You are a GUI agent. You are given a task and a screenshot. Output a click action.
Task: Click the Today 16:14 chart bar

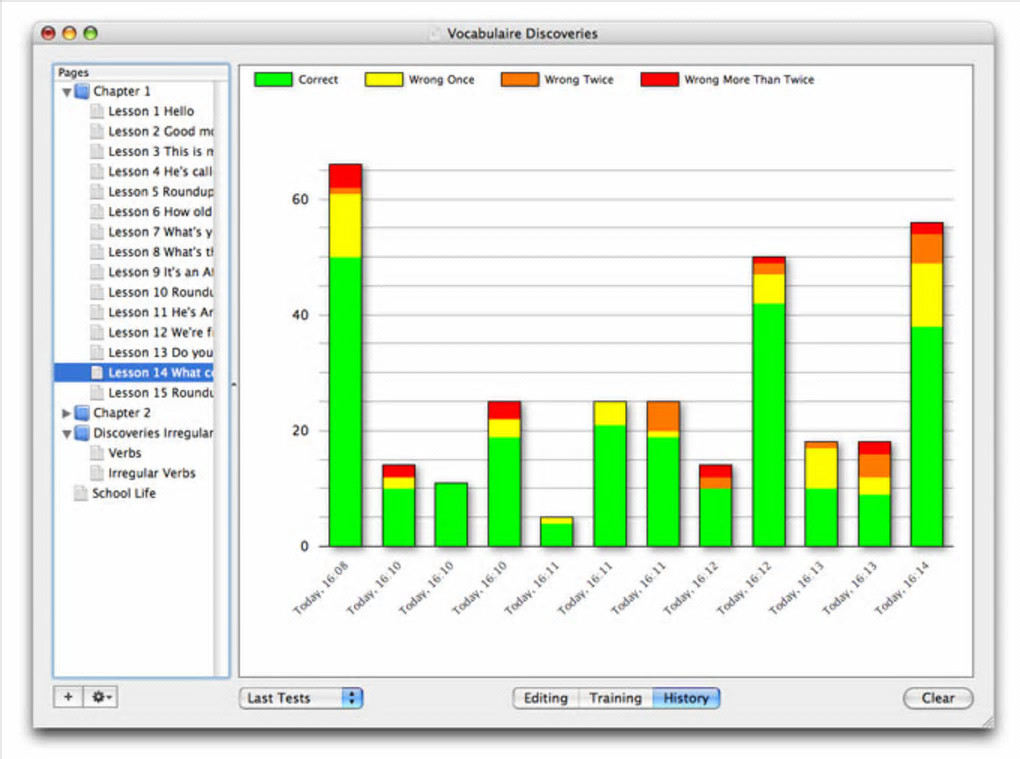(x=927, y=384)
